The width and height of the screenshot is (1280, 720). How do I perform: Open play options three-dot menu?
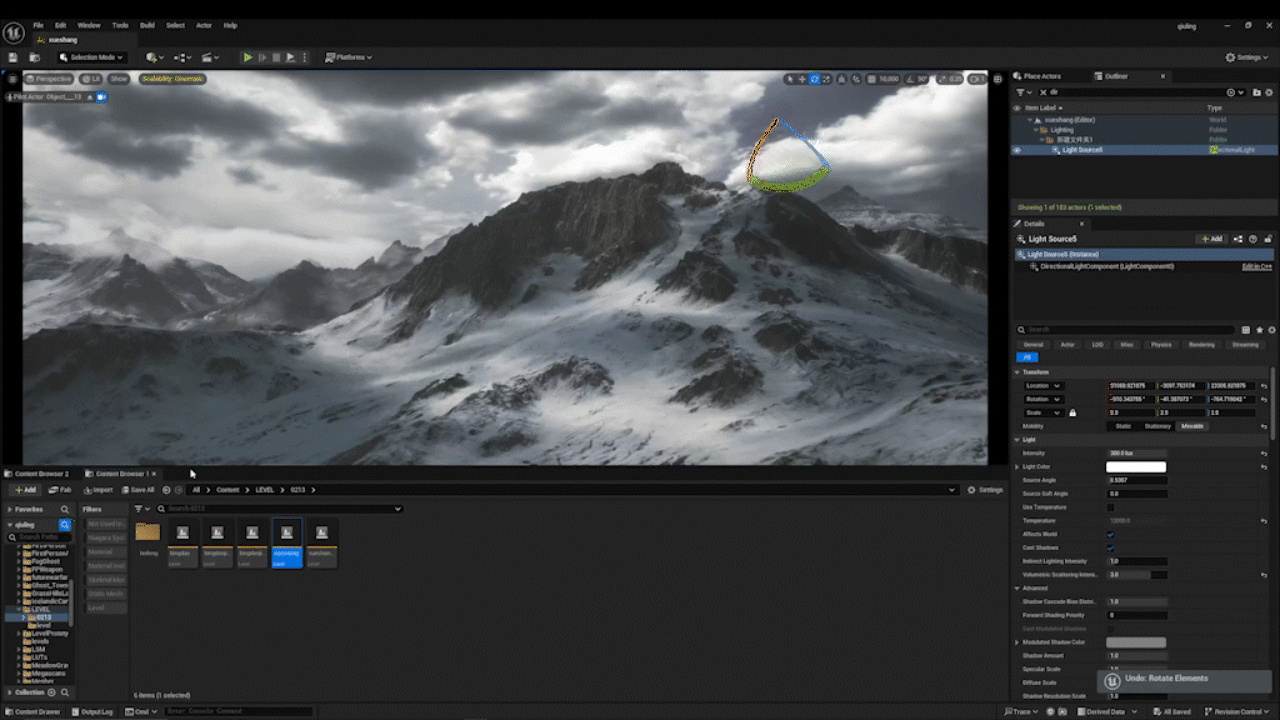304,57
